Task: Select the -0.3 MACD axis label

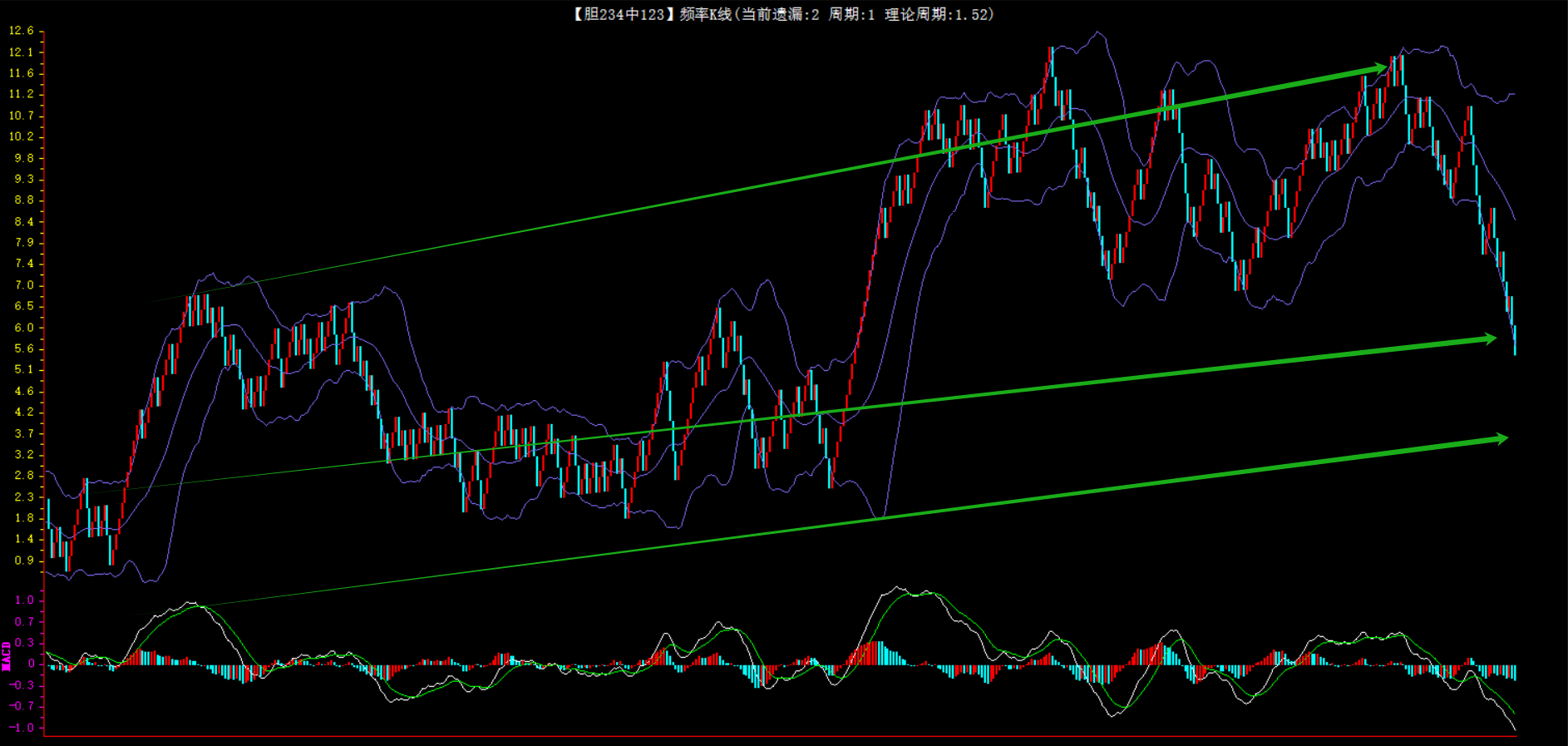Action: click(x=22, y=684)
